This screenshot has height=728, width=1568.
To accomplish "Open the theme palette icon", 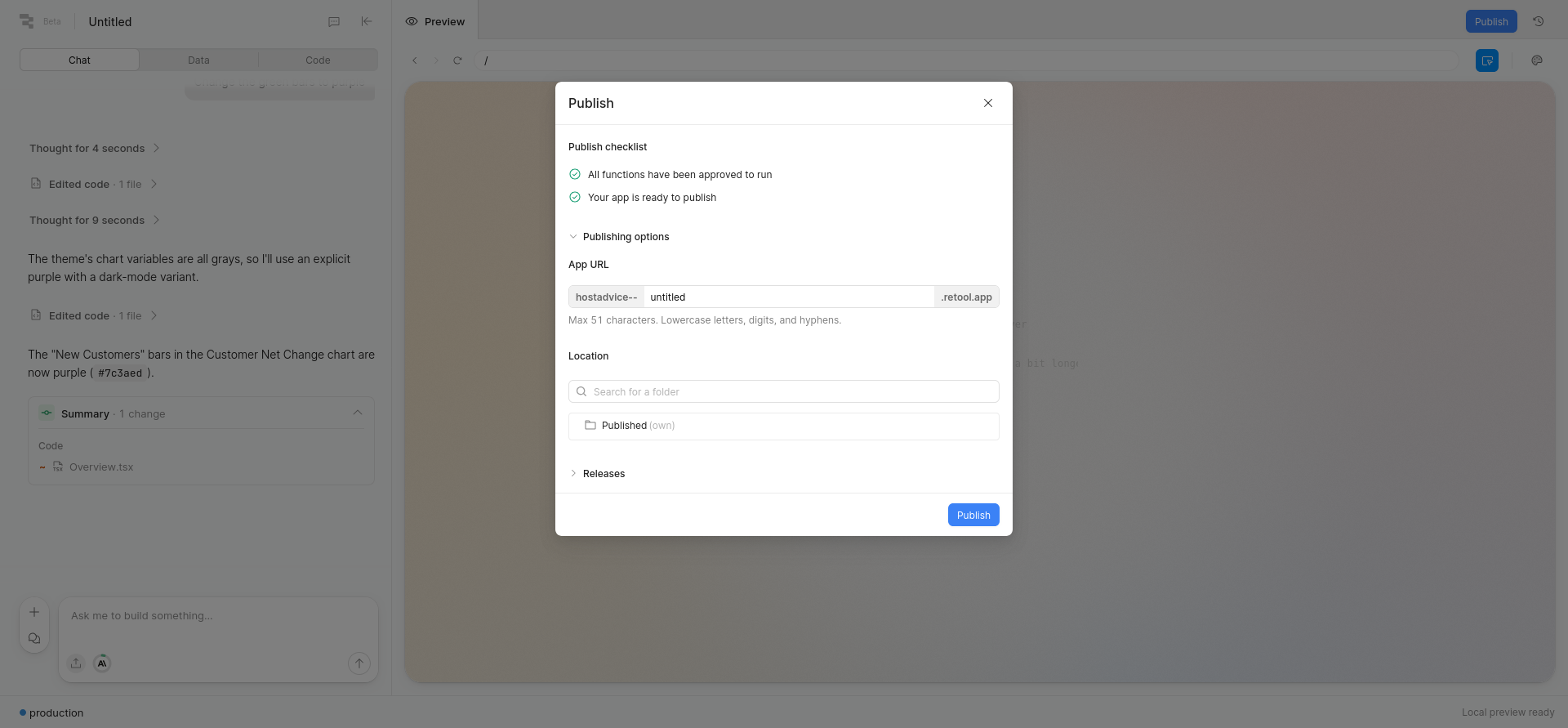I will point(1537,60).
